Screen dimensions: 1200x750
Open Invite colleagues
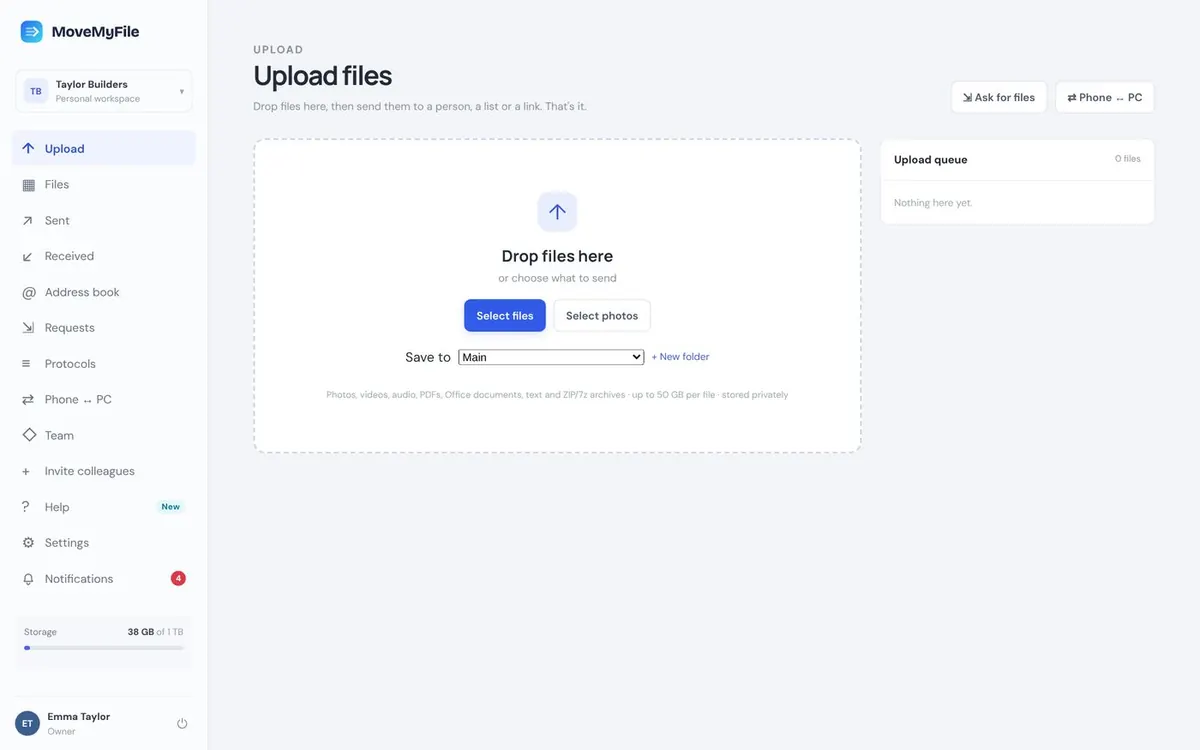104,472
